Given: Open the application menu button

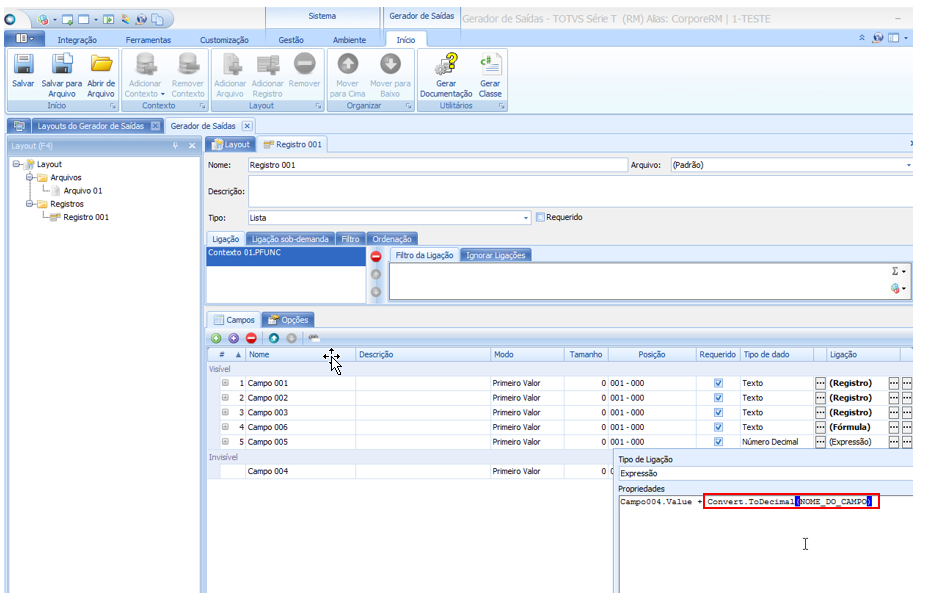Looking at the screenshot, I should (24, 39).
